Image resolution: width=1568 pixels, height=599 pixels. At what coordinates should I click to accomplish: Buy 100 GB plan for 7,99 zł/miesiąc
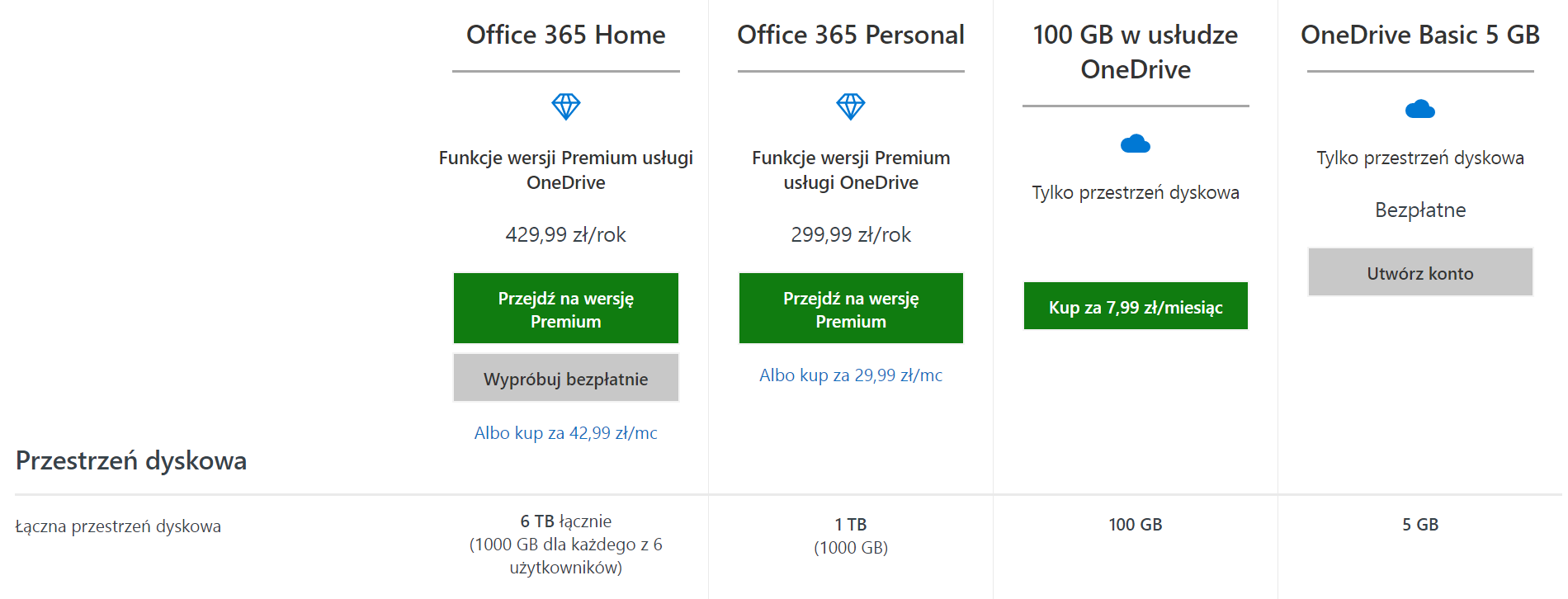coord(1136,306)
